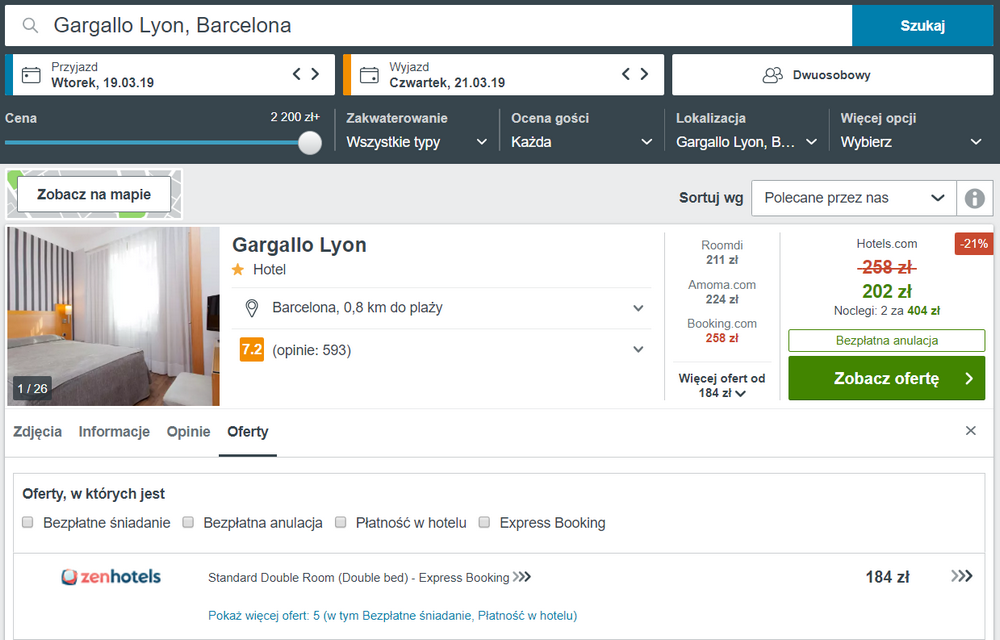Click the green Zobacz ofertę button
The image size is (1000, 640).
[886, 378]
